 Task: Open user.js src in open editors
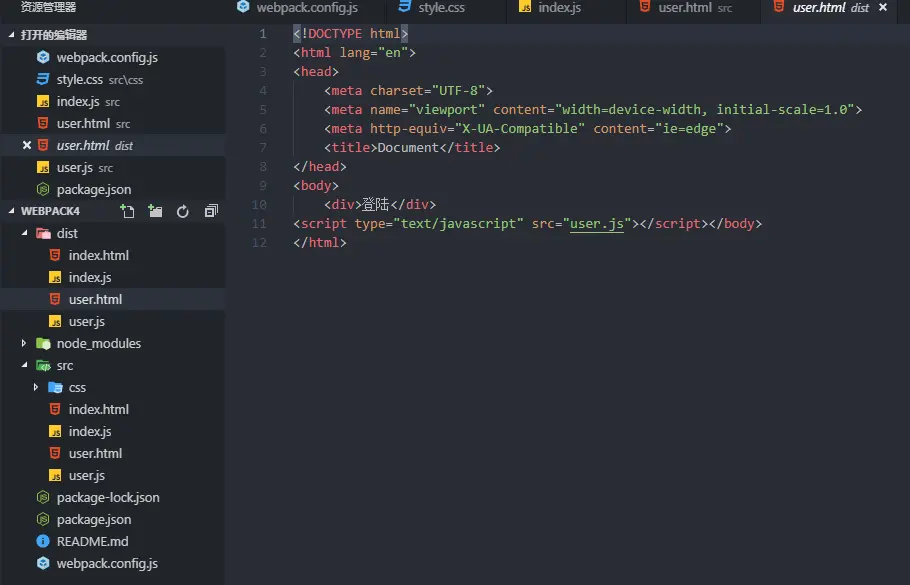click(x=113, y=168)
